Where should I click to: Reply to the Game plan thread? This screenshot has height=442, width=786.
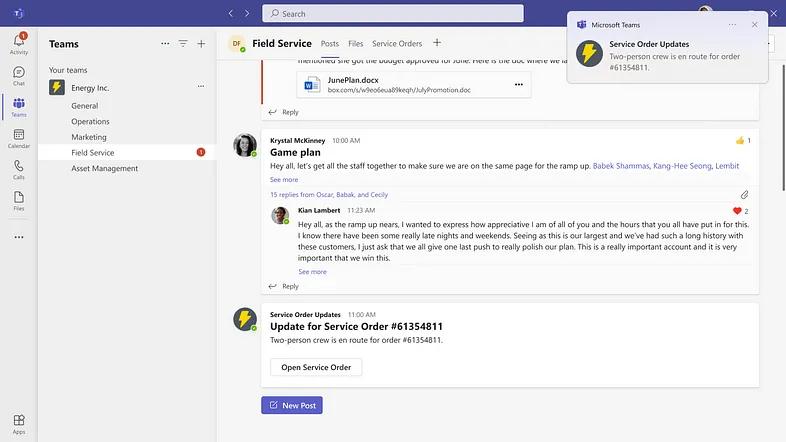point(284,286)
